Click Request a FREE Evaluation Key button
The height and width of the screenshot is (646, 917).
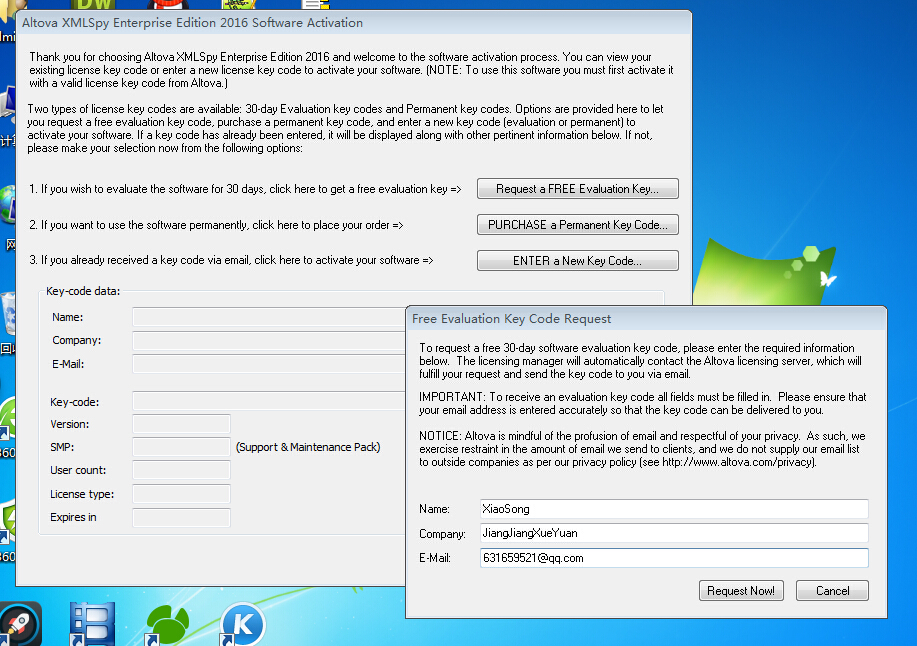pyautogui.click(x=577, y=189)
